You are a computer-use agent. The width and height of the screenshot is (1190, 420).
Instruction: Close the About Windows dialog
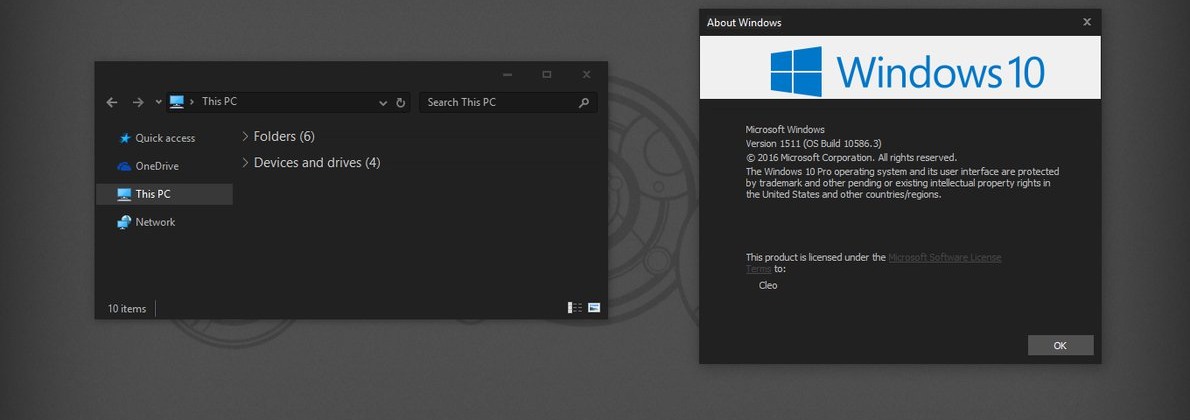[1087, 22]
